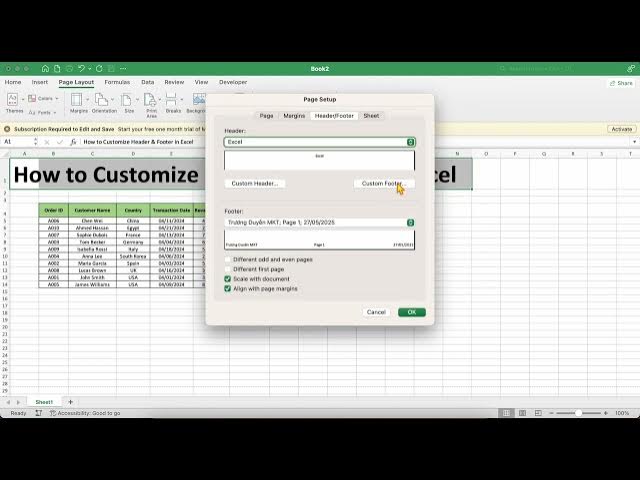Click the fx insert function icon
The width and height of the screenshot is (640, 480).
pos(73,142)
